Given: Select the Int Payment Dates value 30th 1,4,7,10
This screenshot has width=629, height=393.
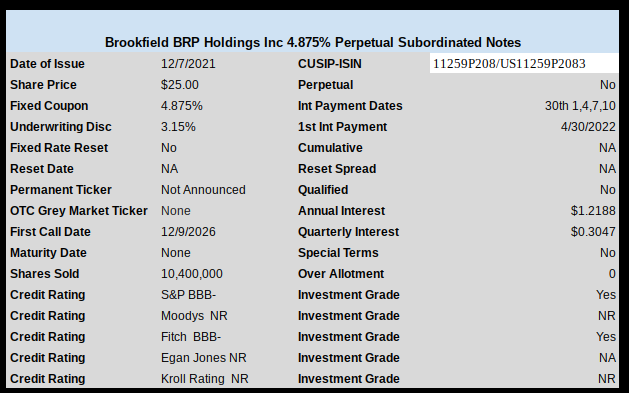Looking at the screenshot, I should [580, 106].
